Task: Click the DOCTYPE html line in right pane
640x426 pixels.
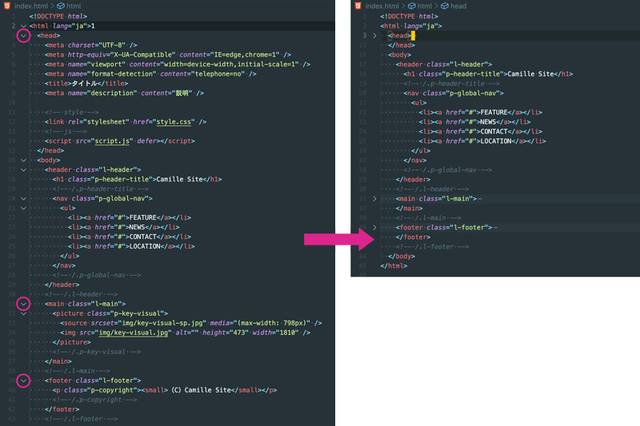Action: [409, 16]
